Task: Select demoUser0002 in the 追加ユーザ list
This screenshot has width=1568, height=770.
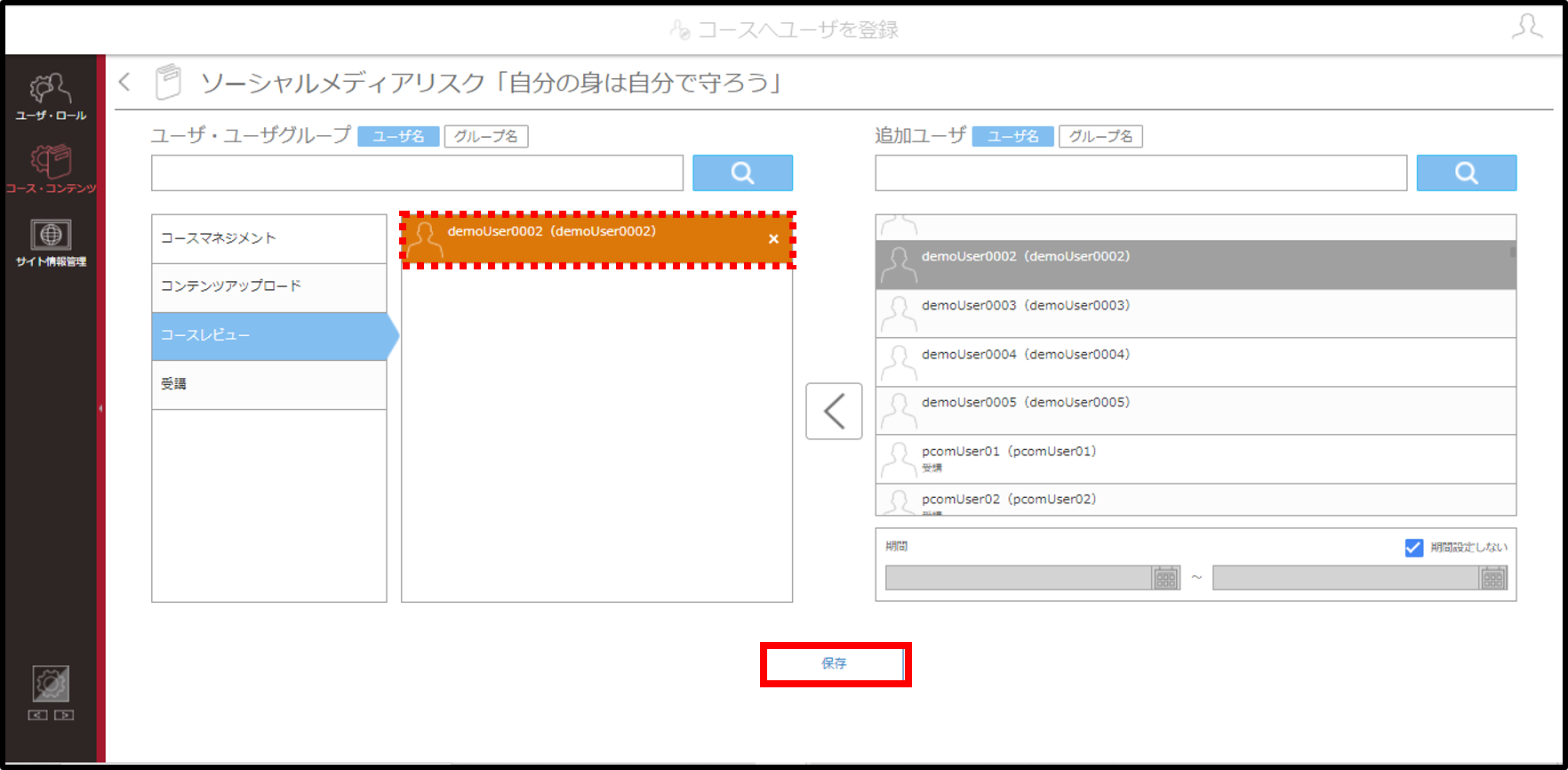Action: [x=1196, y=264]
